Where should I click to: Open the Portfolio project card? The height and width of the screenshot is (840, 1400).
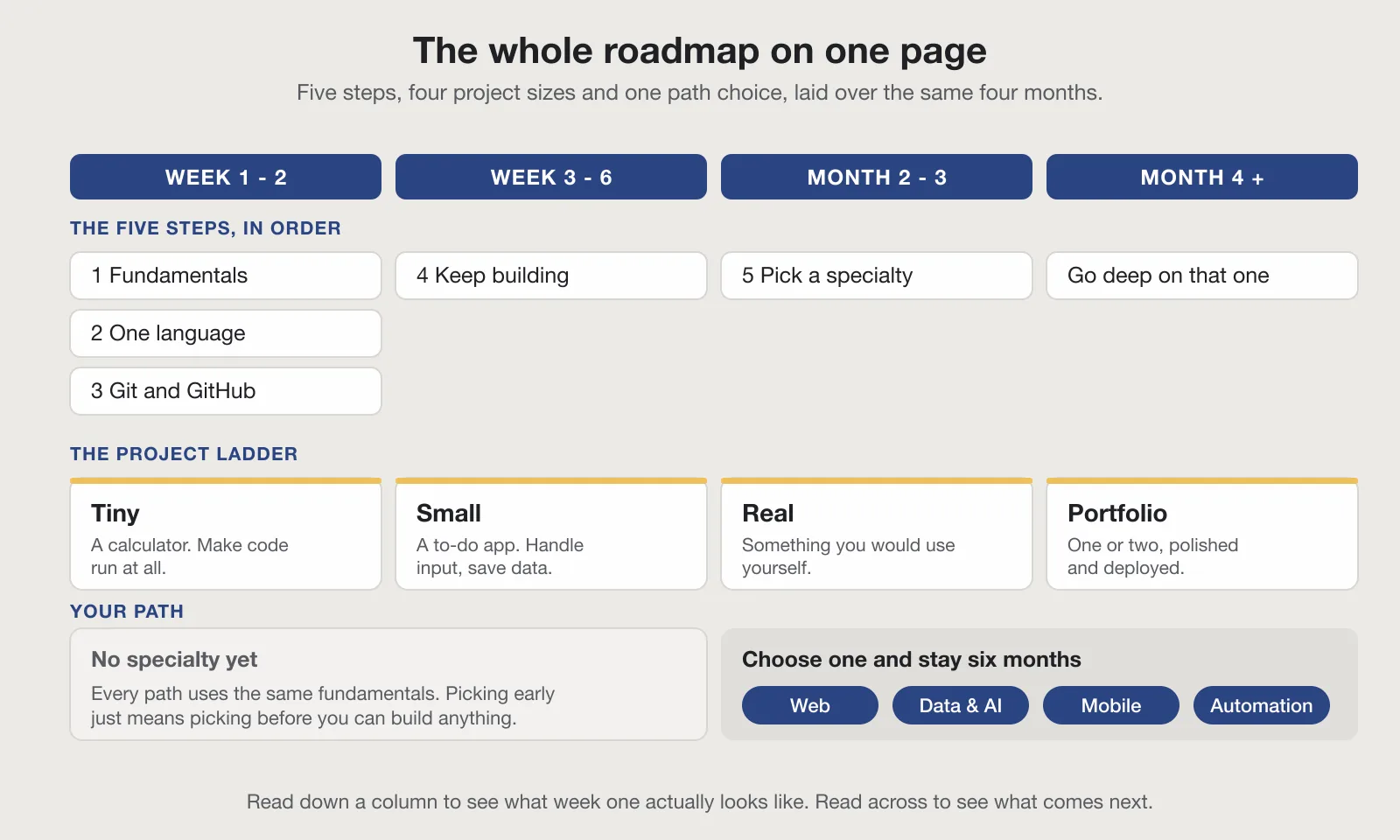(x=1202, y=534)
